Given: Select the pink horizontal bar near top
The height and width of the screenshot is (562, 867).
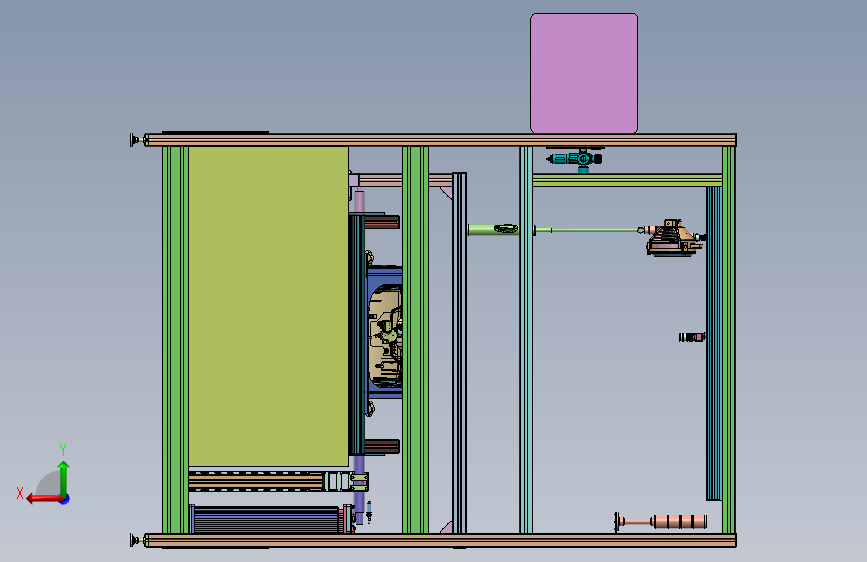Looking at the screenshot, I should tap(405, 180).
